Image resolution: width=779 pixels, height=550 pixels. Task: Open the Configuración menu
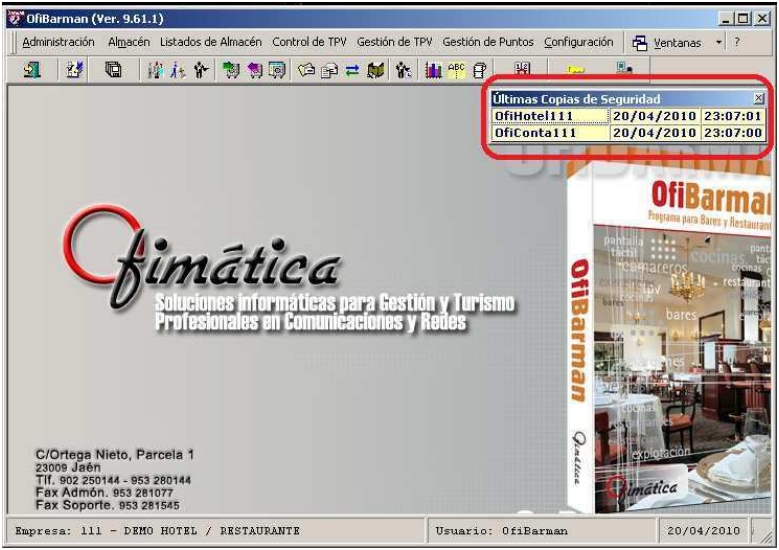point(578,42)
